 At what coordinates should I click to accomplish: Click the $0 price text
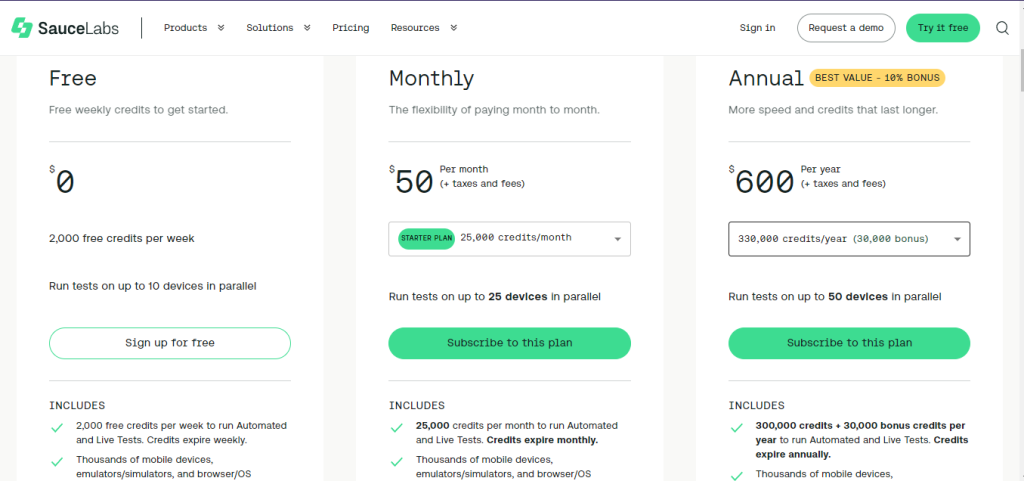click(62, 181)
